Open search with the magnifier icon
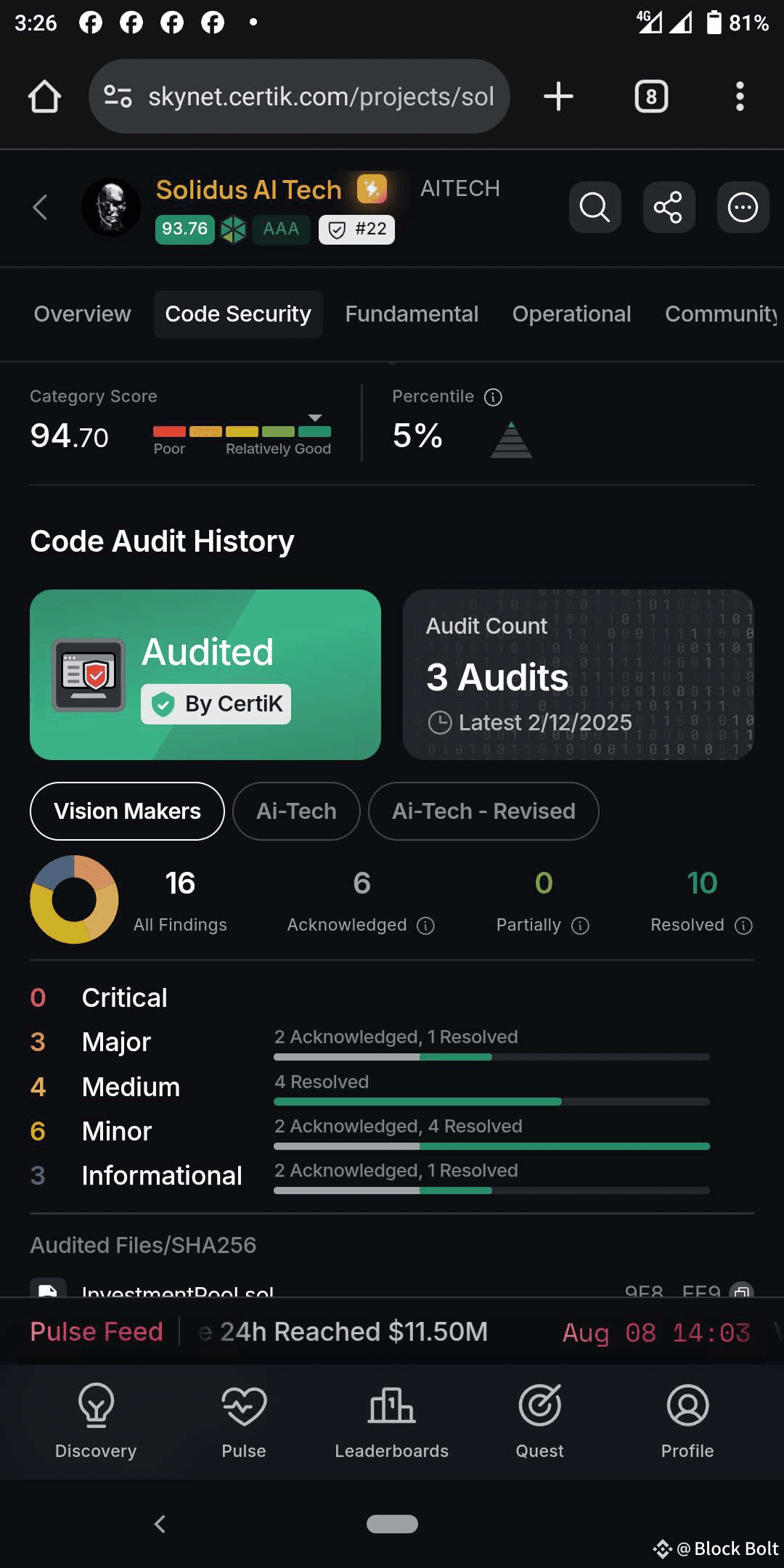 595,208
